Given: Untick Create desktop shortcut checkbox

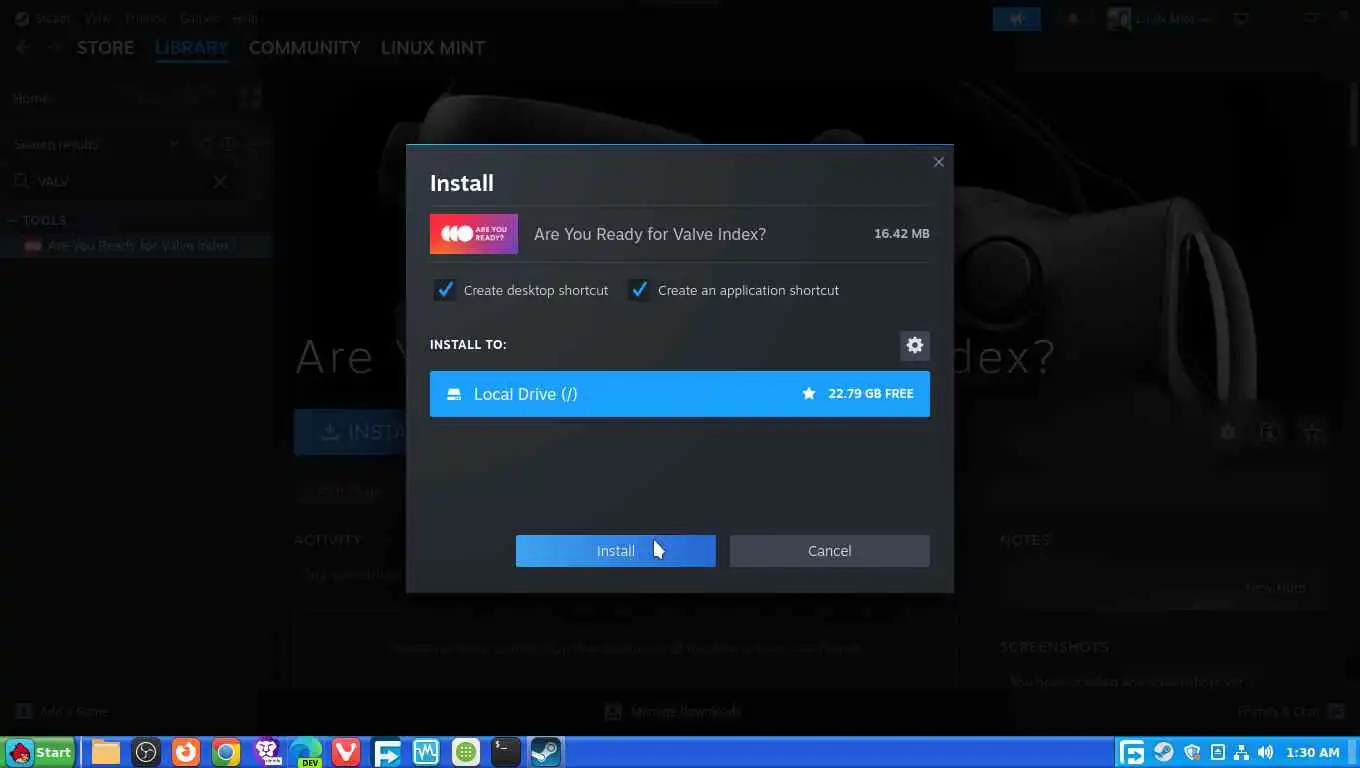Looking at the screenshot, I should coord(445,290).
